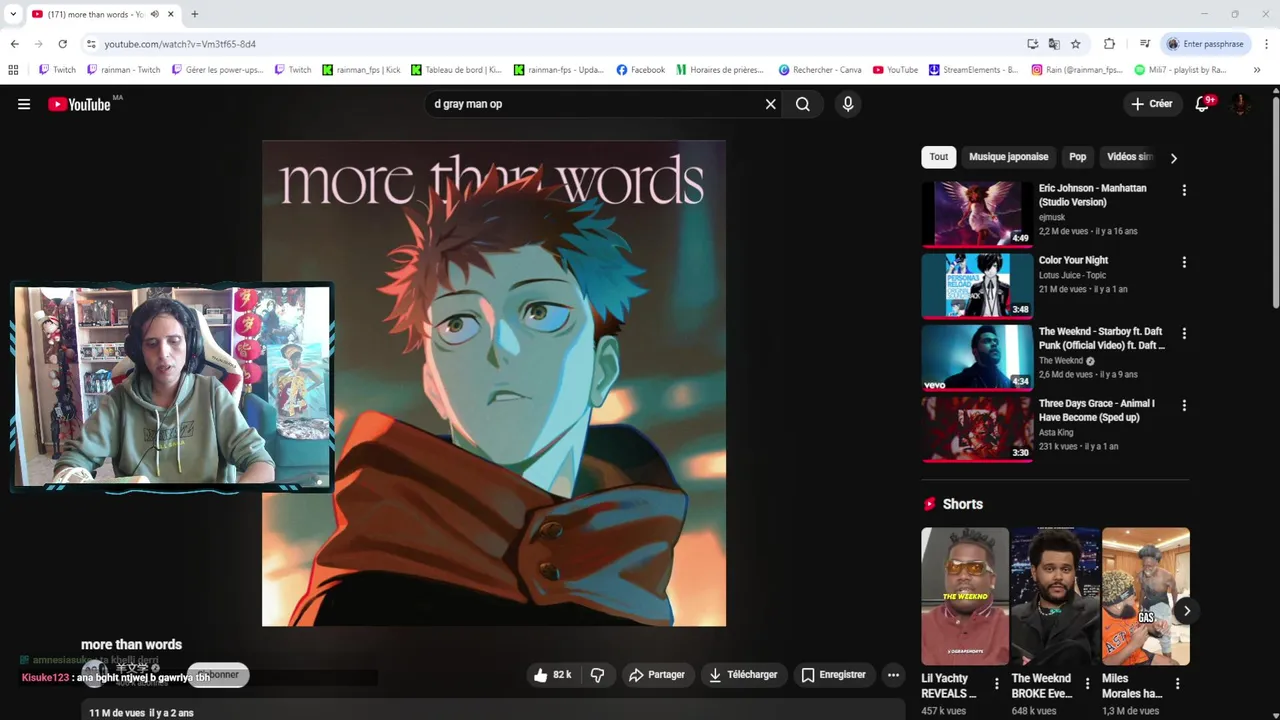The height and width of the screenshot is (720, 1280).
Task: Open the translate page icon
Action: pyautogui.click(x=1054, y=44)
